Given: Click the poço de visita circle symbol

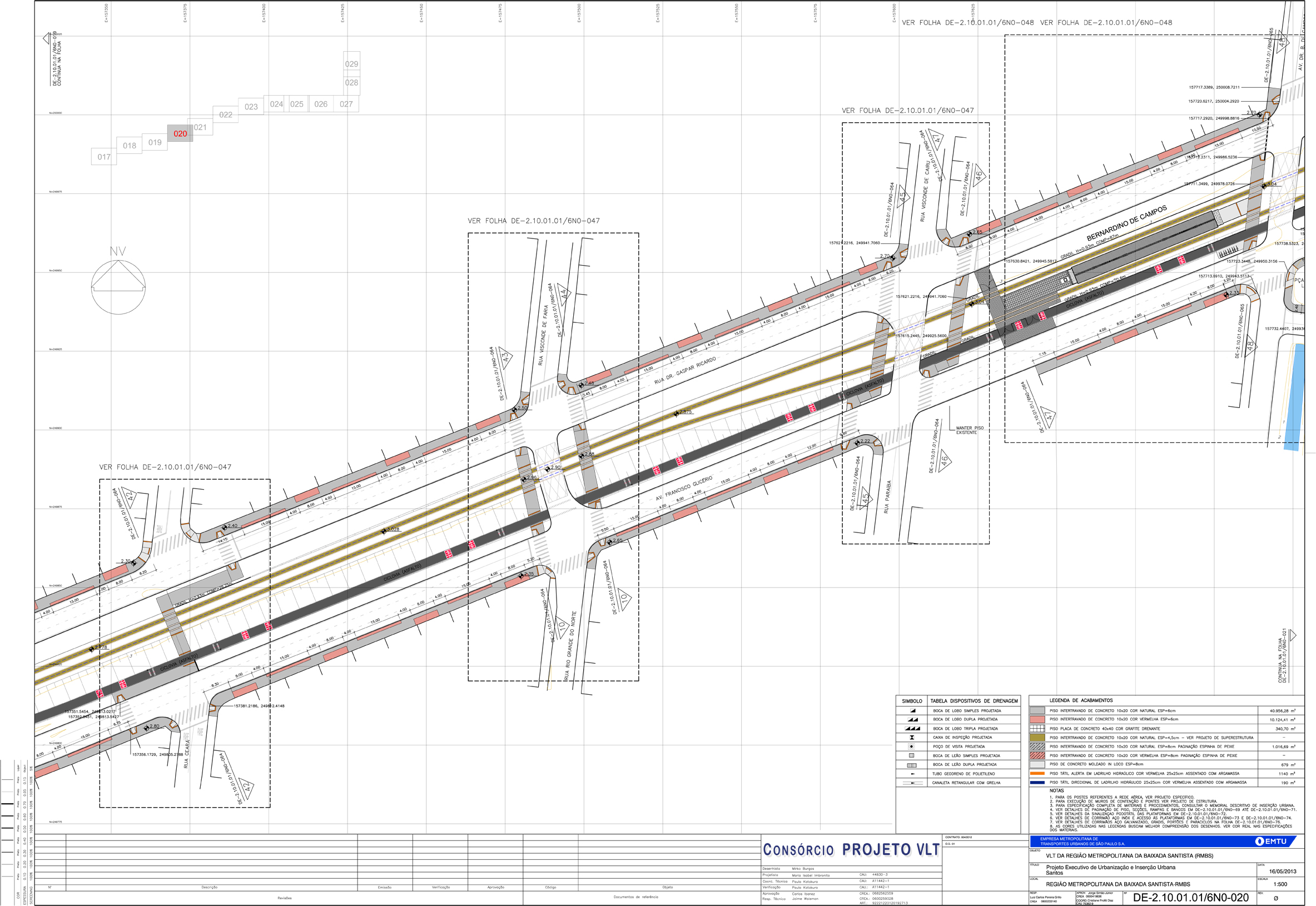Looking at the screenshot, I should [912, 746].
